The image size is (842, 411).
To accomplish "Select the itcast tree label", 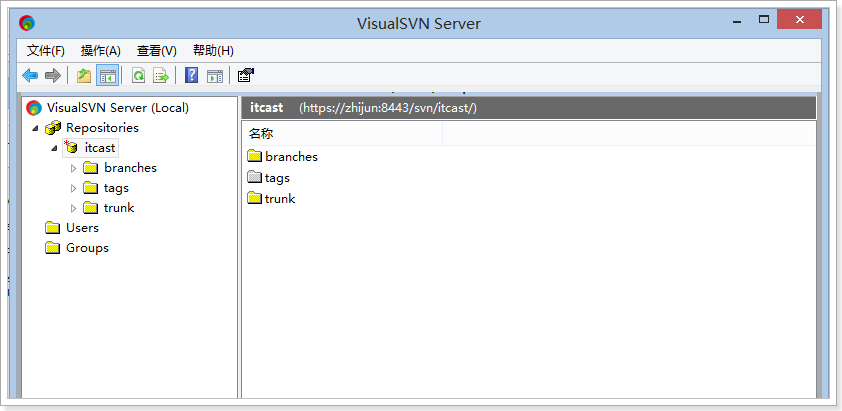I will tap(100, 148).
